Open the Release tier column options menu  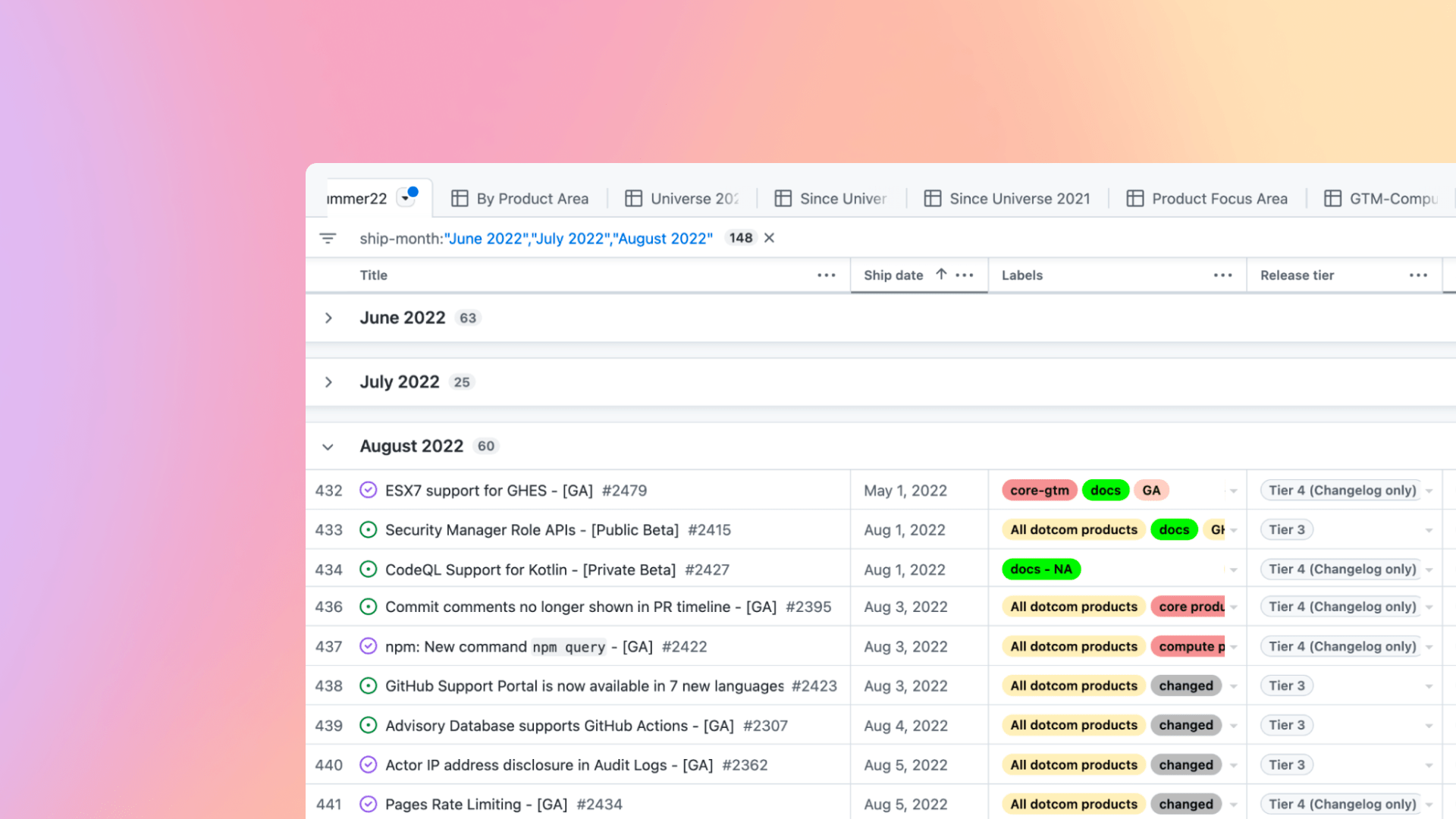[x=1417, y=275]
